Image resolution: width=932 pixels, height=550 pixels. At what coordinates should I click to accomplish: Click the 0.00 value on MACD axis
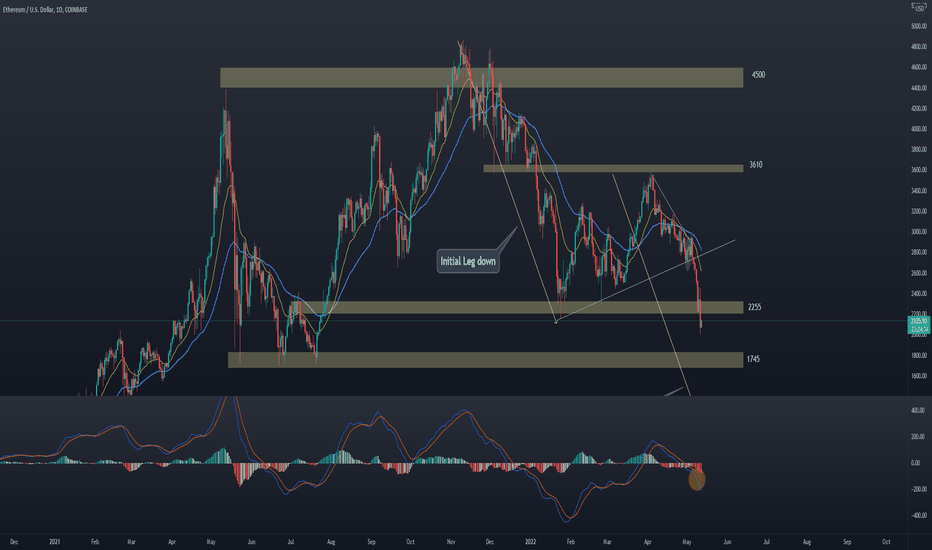[915, 463]
